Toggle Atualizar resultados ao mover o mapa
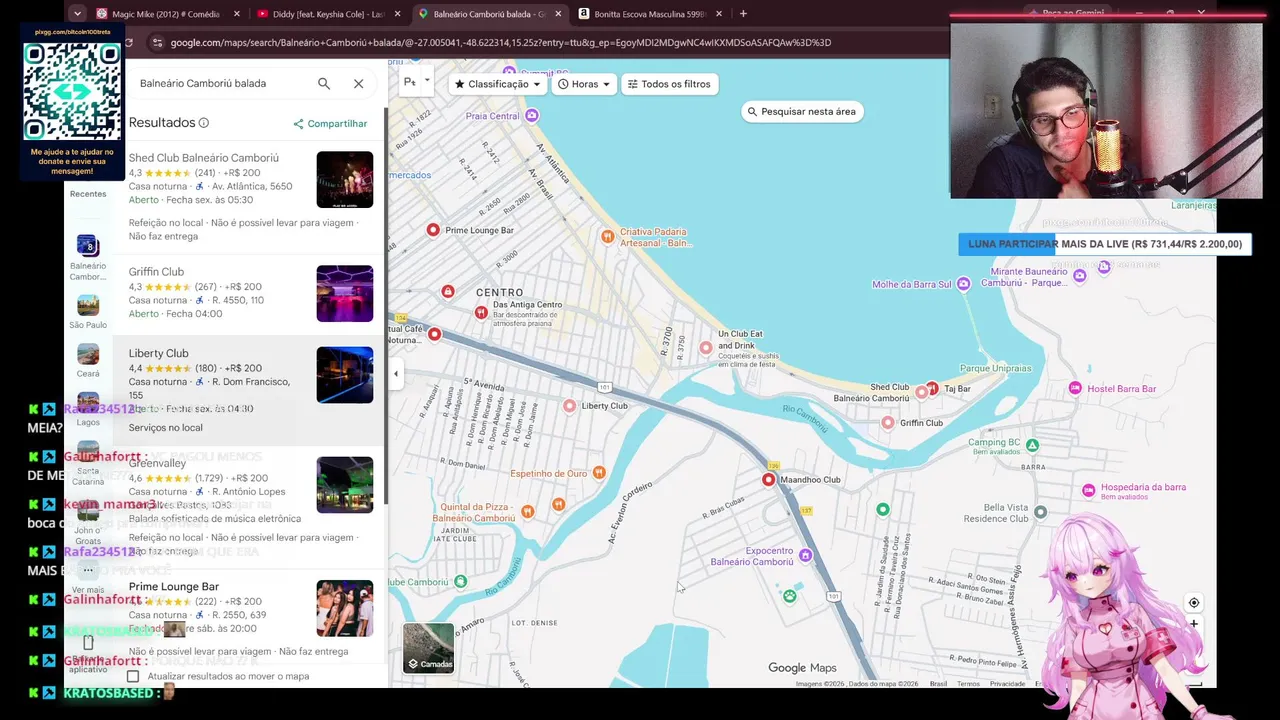The width and height of the screenshot is (1280, 720). (133, 676)
